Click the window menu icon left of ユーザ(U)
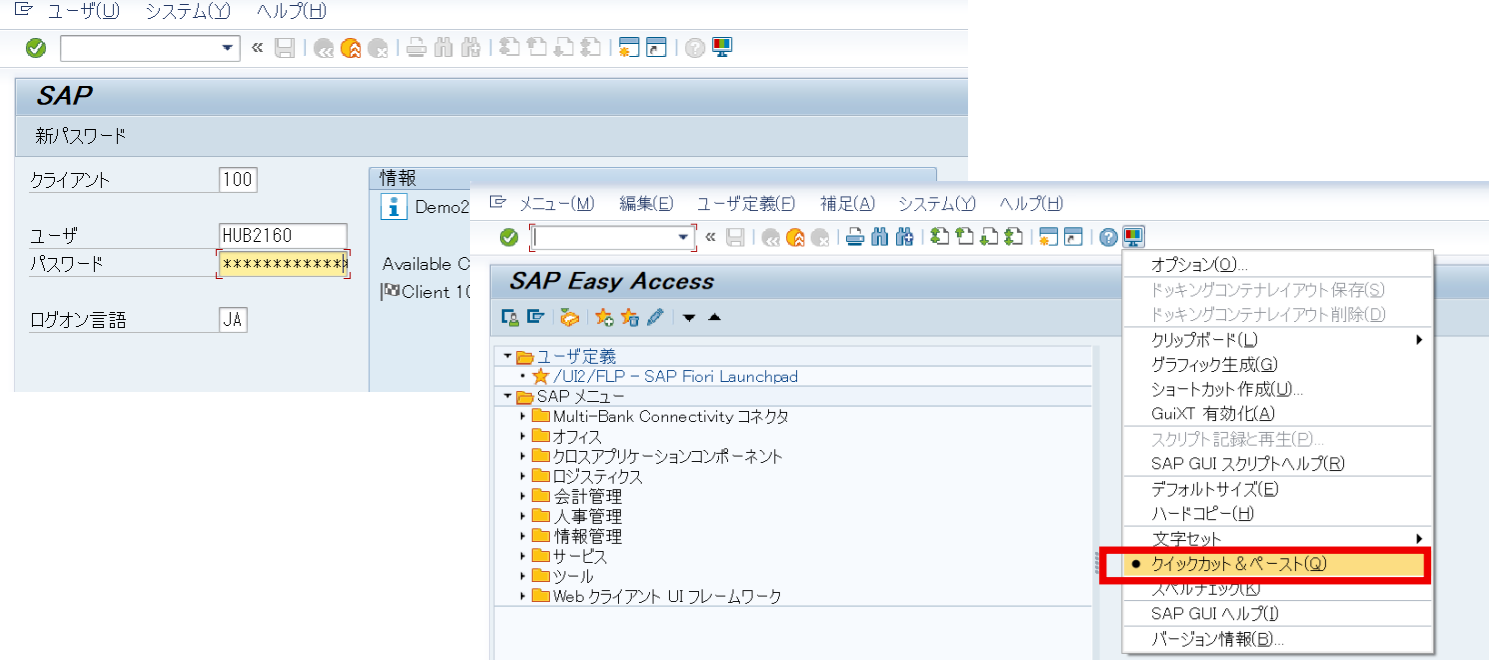 pos(24,11)
